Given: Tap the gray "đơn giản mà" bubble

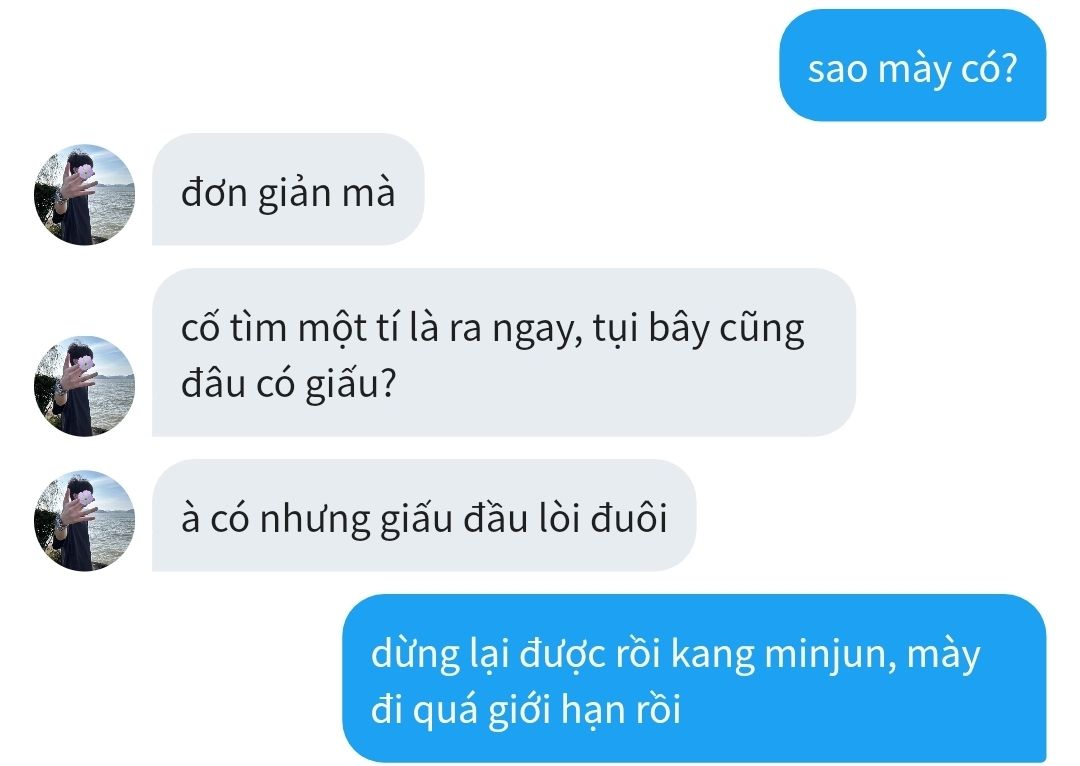Looking at the screenshot, I should [288, 189].
